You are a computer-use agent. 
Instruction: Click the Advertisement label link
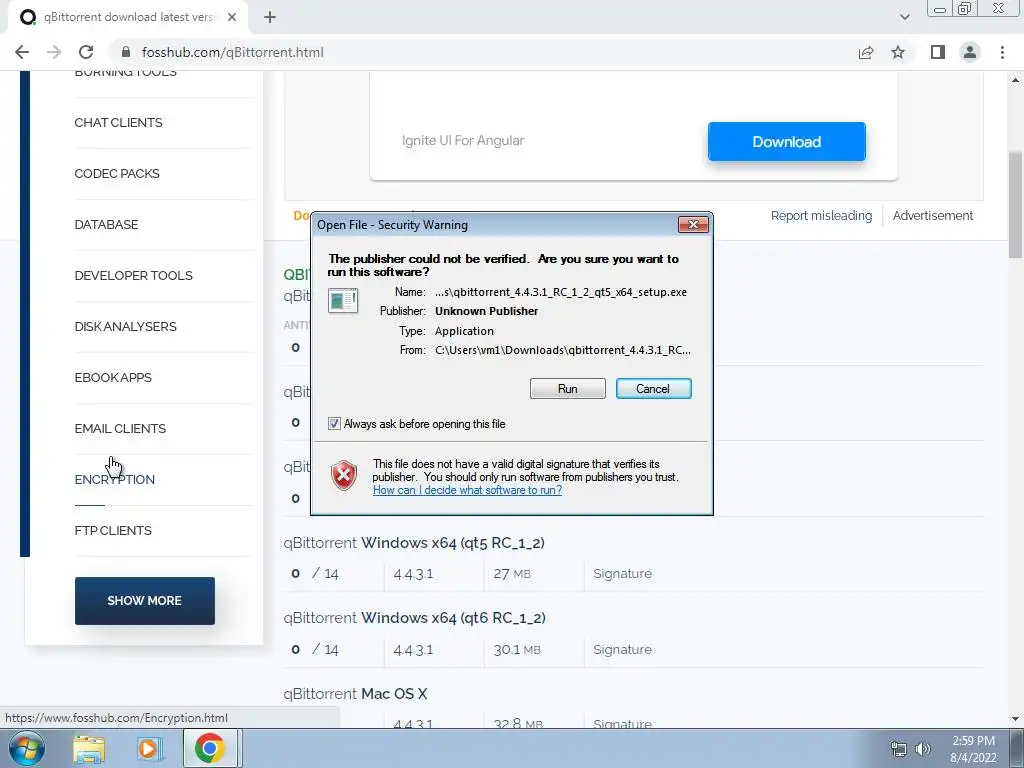pyautogui.click(x=933, y=216)
